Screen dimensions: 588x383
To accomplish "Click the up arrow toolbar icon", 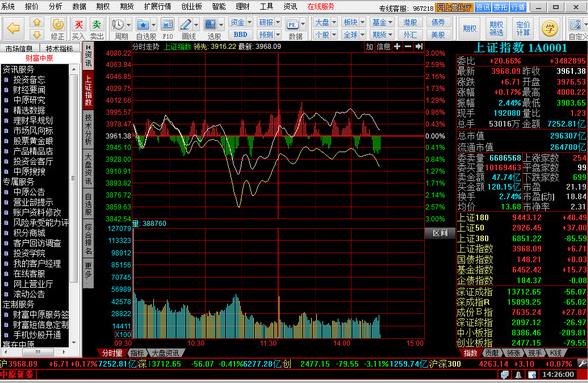I will 37,23.
